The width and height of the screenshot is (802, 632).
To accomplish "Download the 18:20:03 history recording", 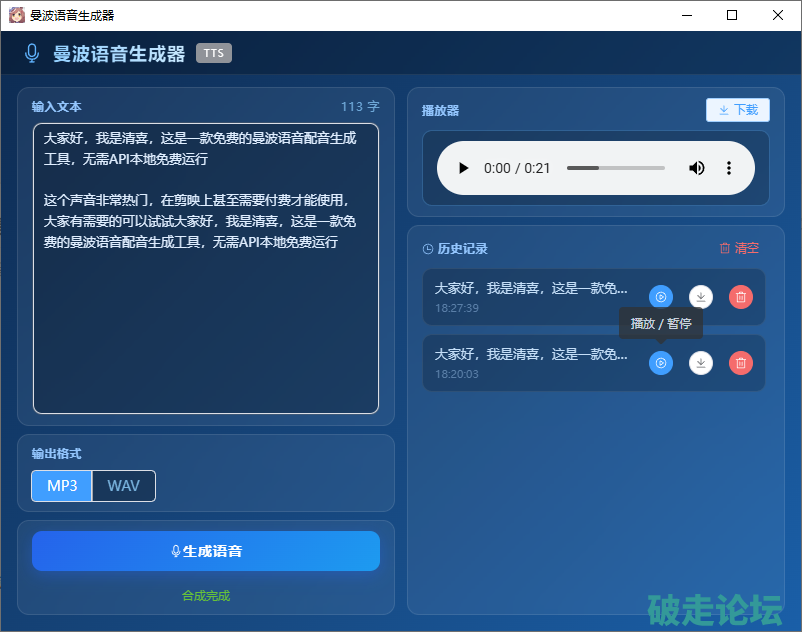I will click(701, 363).
